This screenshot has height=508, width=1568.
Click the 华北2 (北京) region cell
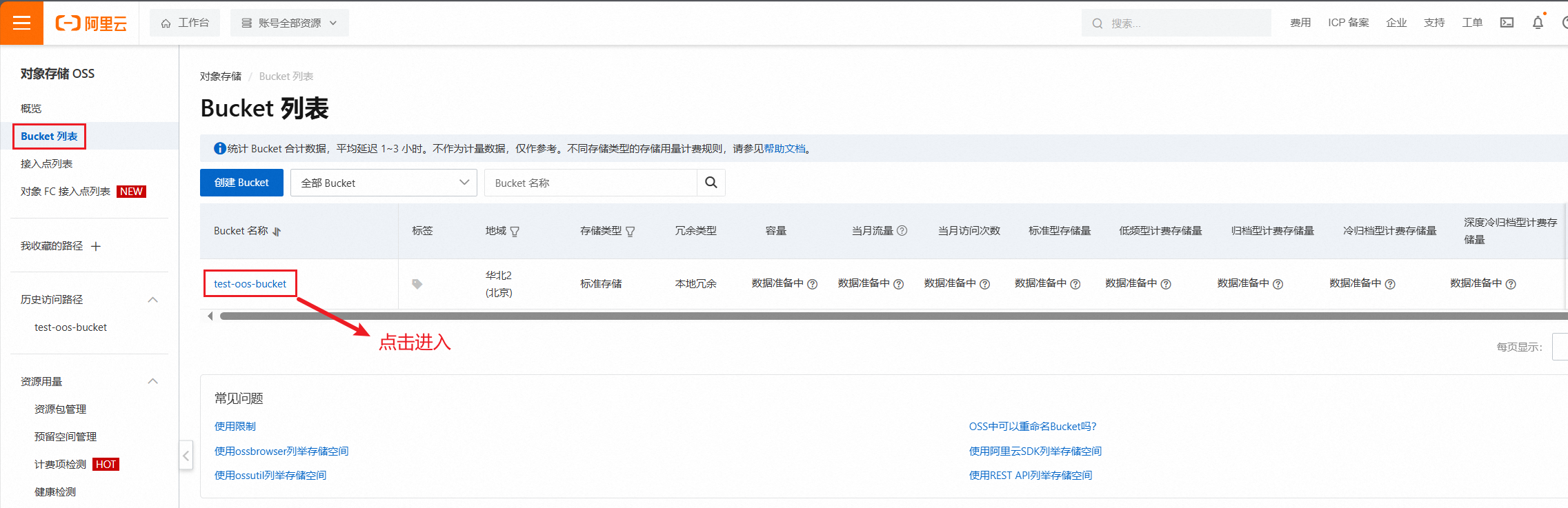tap(499, 284)
